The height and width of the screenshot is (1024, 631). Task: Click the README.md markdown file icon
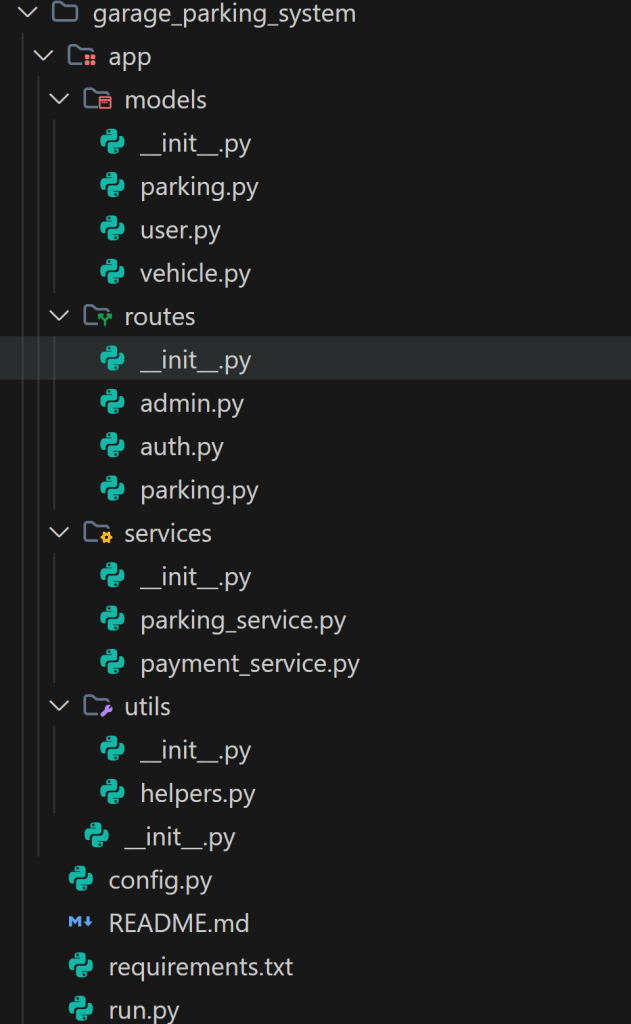[81, 923]
